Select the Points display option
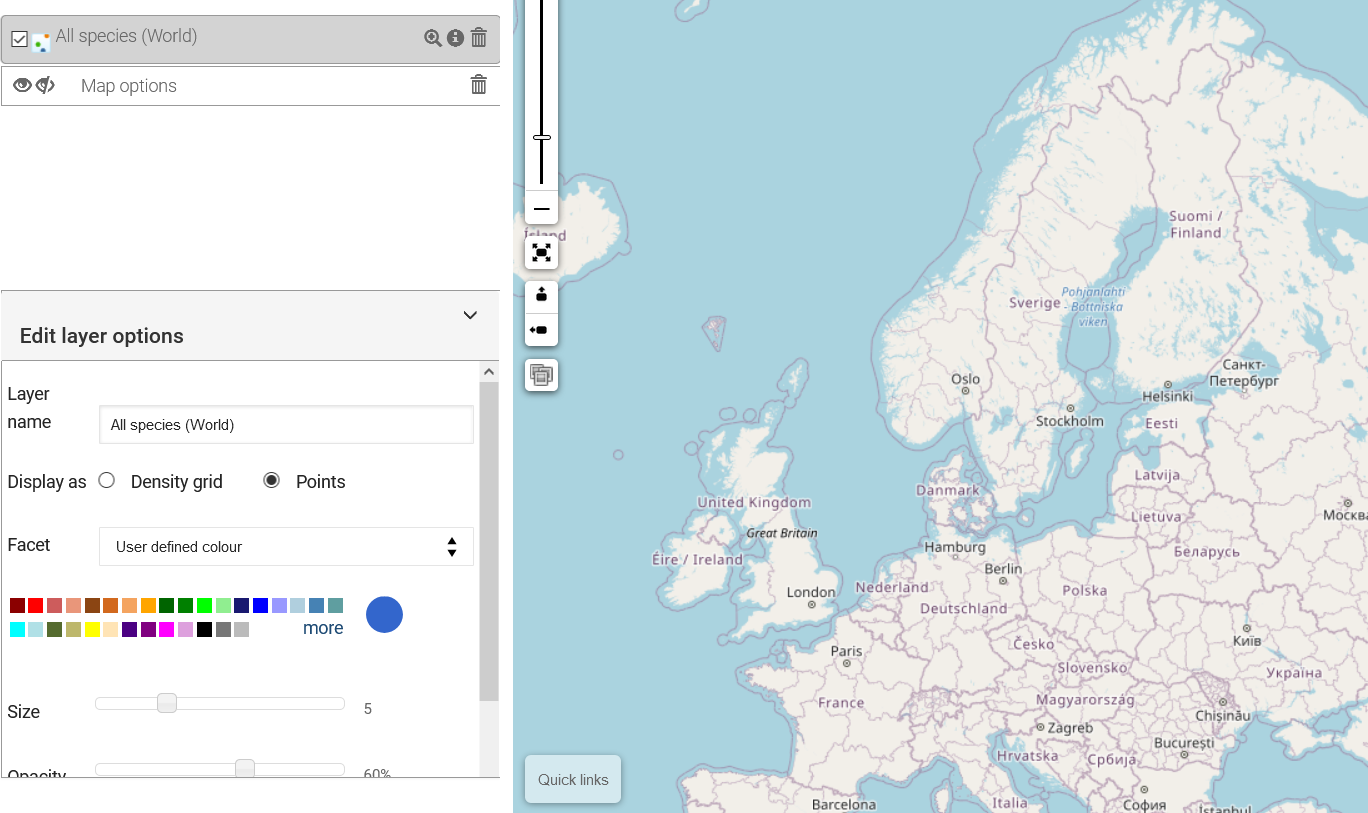 tap(271, 480)
